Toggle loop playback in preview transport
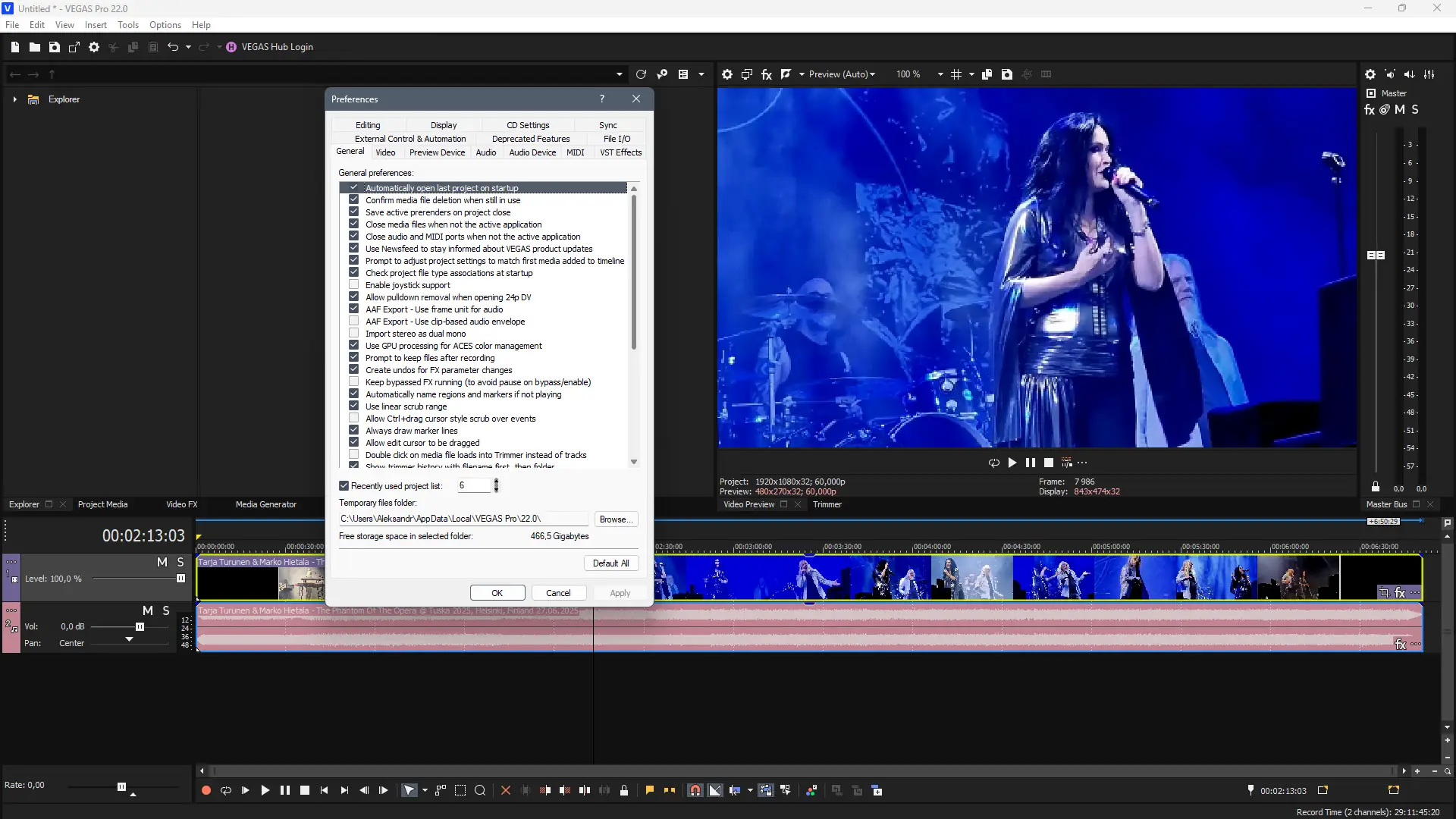 (993, 463)
